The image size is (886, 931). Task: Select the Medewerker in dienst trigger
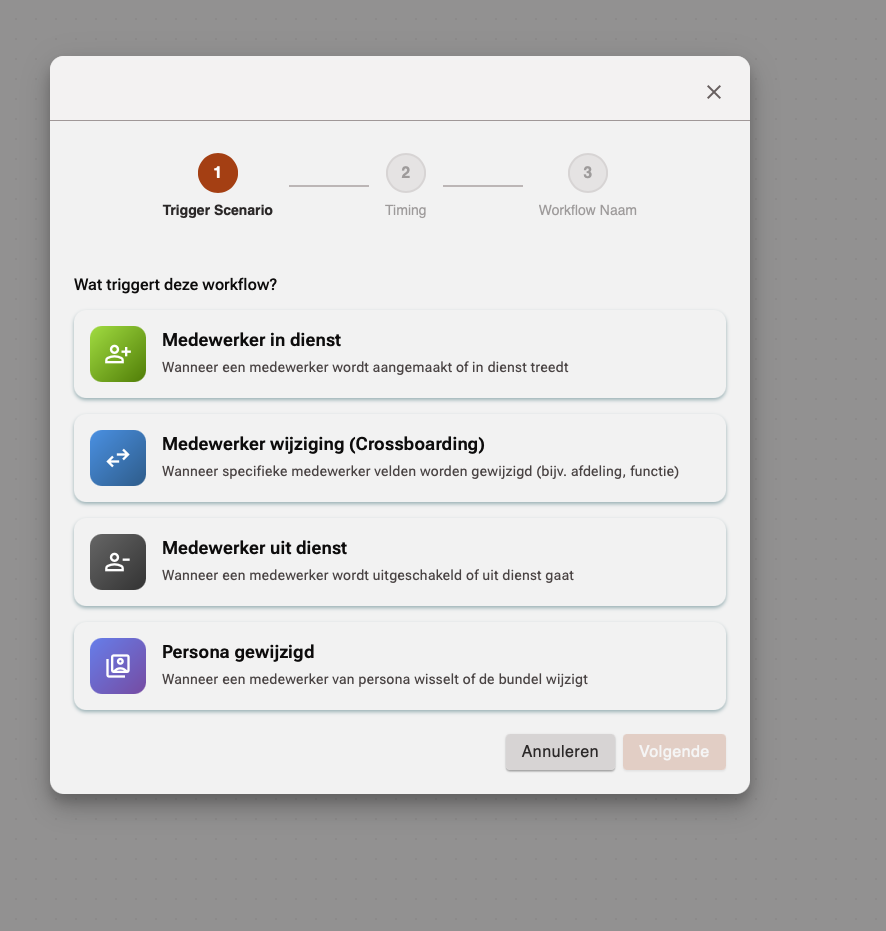tap(400, 354)
